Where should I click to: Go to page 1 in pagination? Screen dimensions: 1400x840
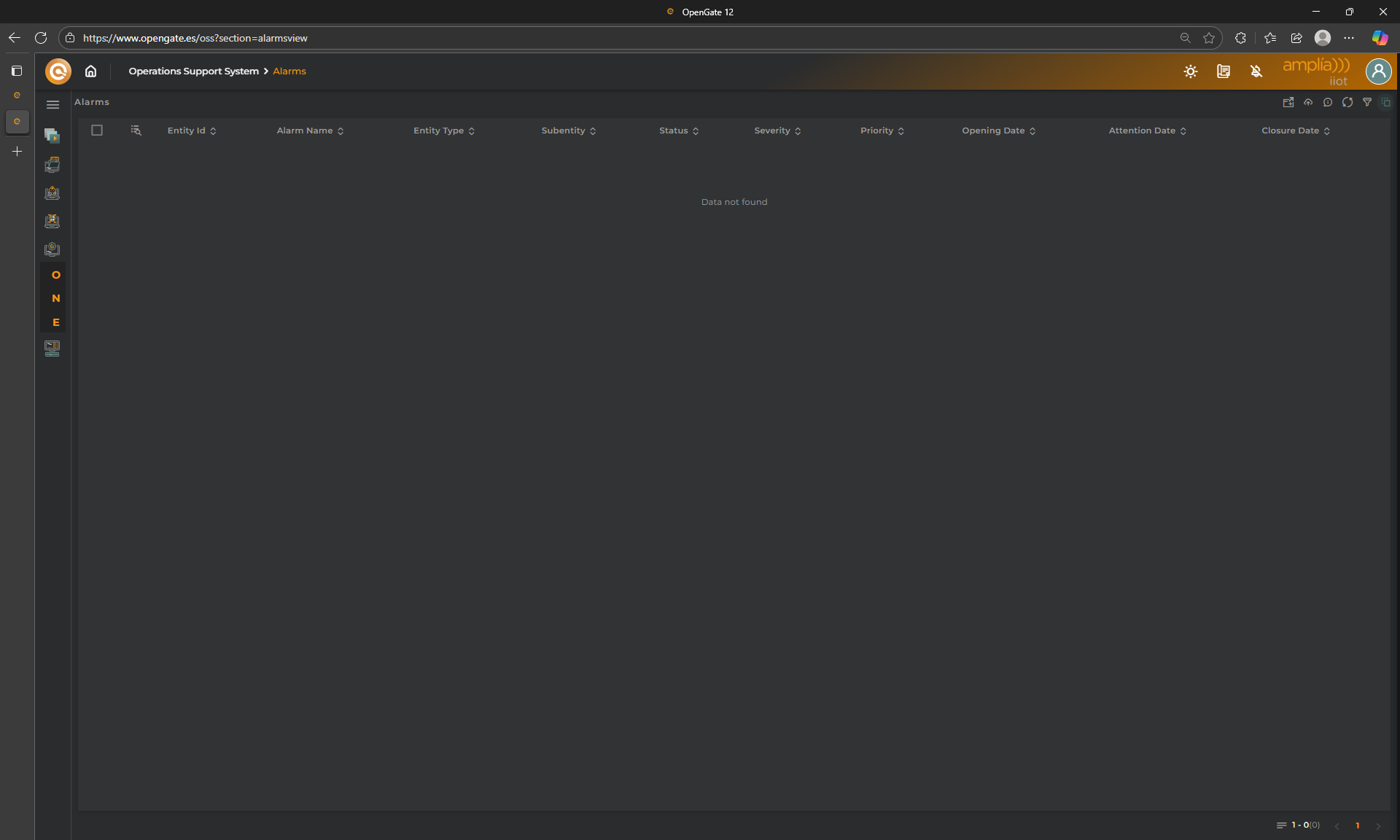point(1357,825)
